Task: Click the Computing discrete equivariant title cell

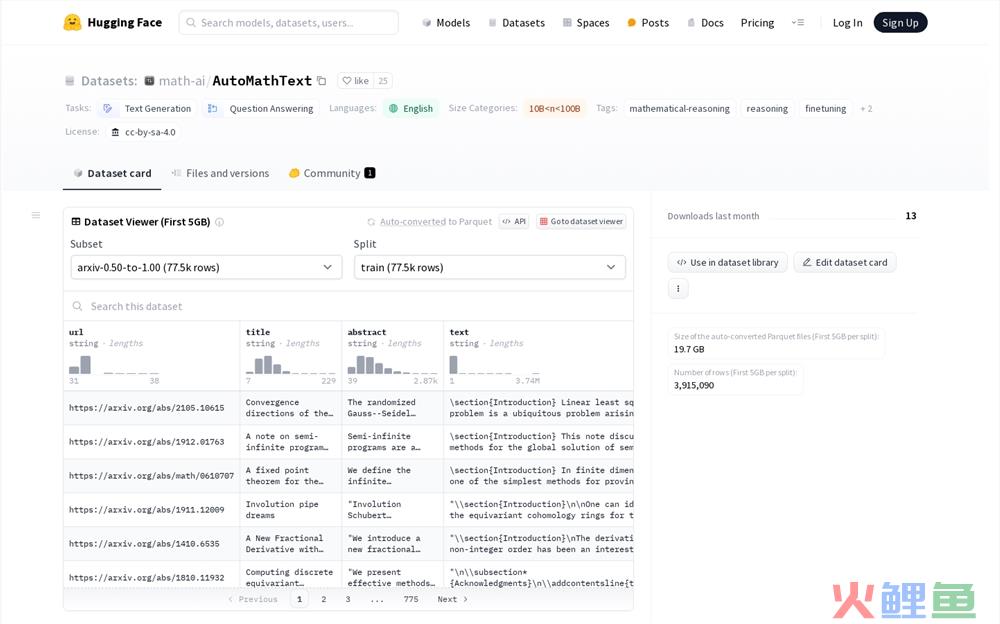Action: (291, 577)
